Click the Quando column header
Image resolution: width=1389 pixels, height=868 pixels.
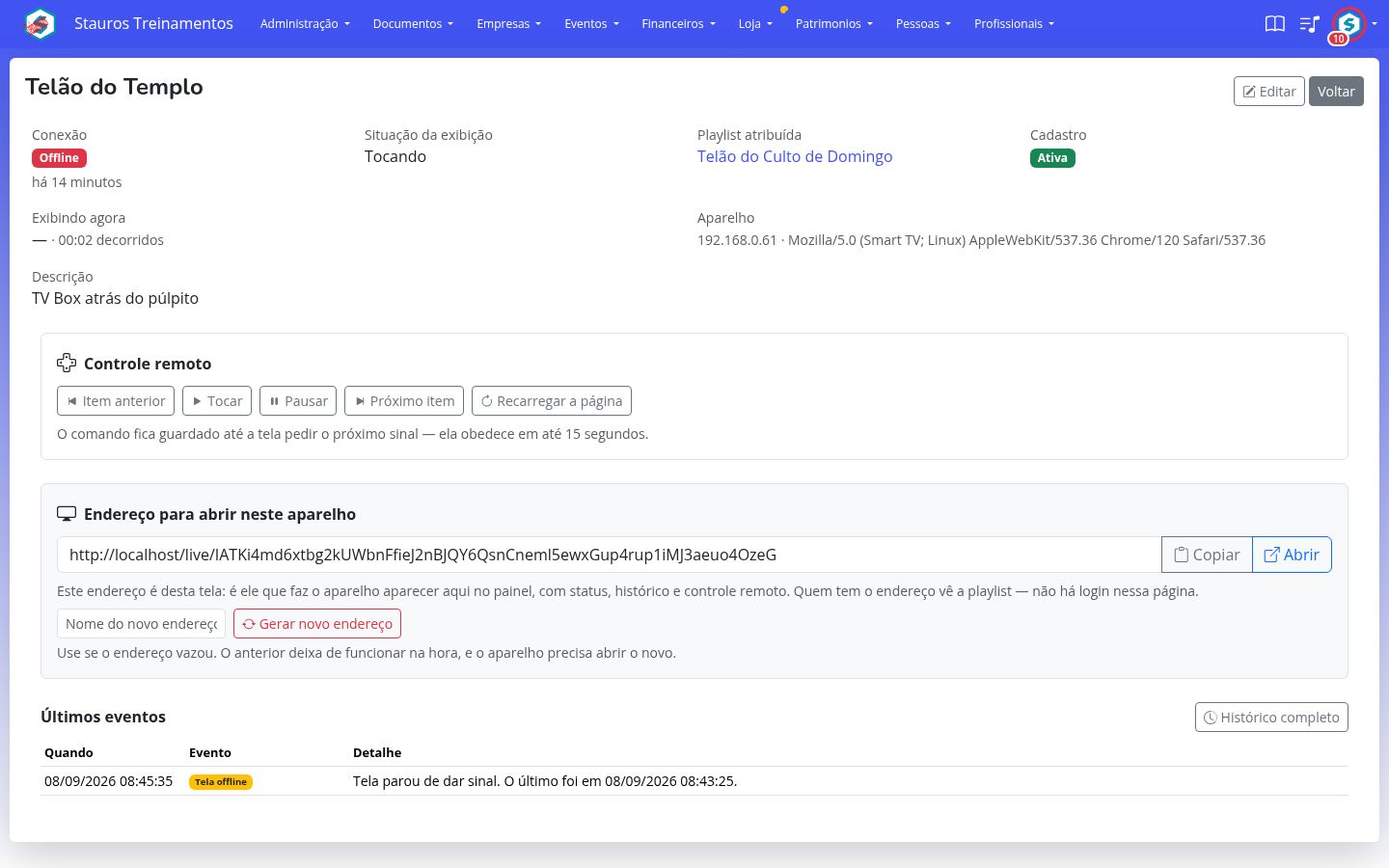(x=68, y=752)
